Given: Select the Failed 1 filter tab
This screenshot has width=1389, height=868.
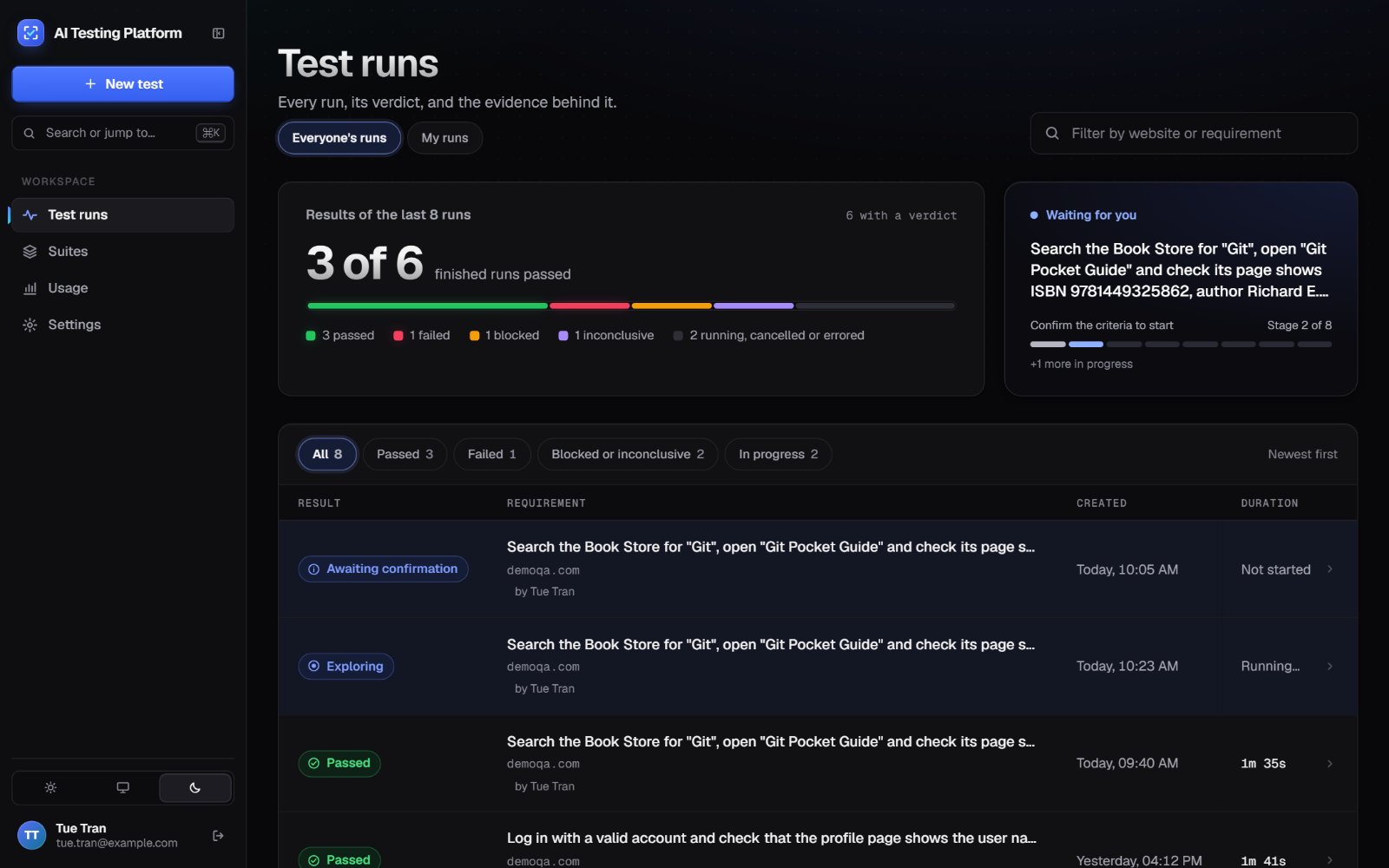Looking at the screenshot, I should click(491, 455).
